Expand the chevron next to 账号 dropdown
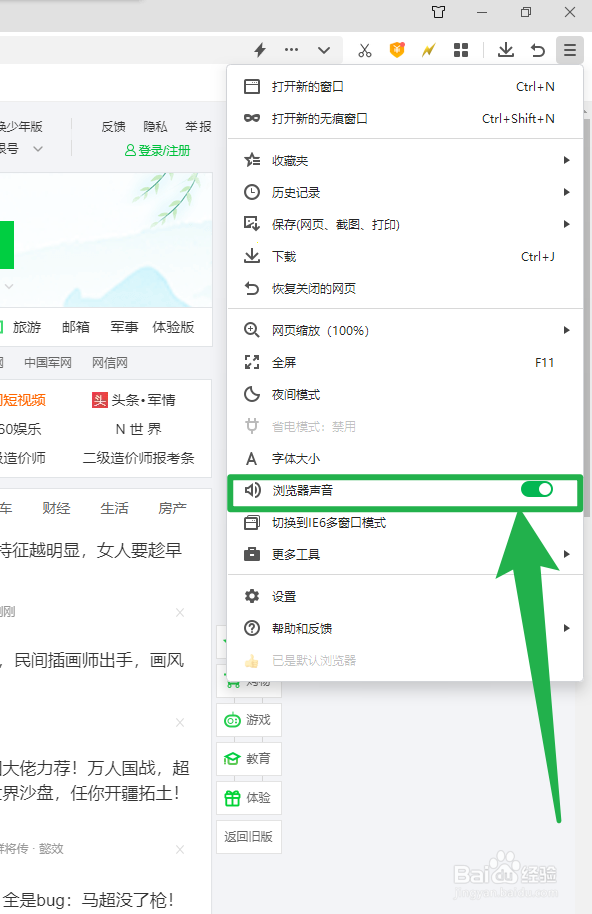Image resolution: width=592 pixels, height=914 pixels. [38, 149]
